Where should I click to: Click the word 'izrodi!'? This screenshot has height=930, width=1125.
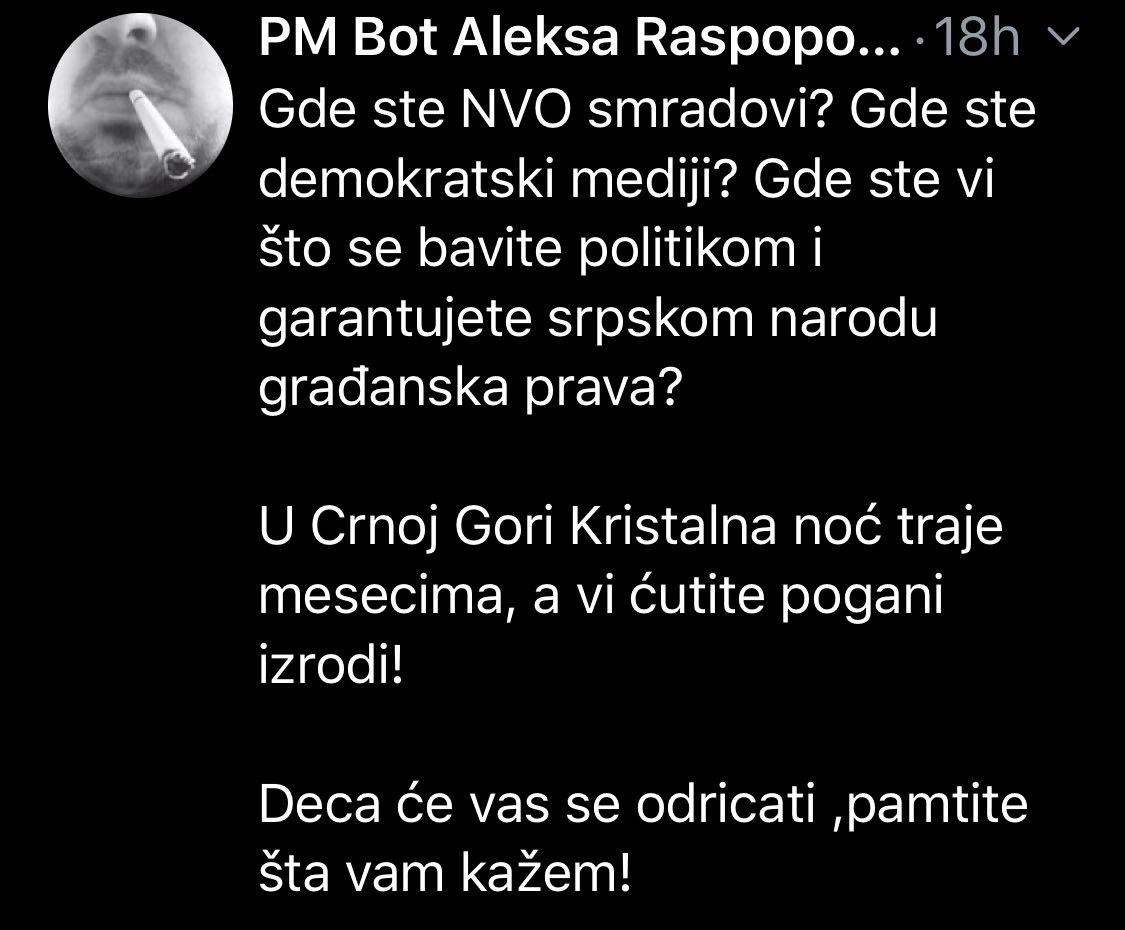pos(331,666)
